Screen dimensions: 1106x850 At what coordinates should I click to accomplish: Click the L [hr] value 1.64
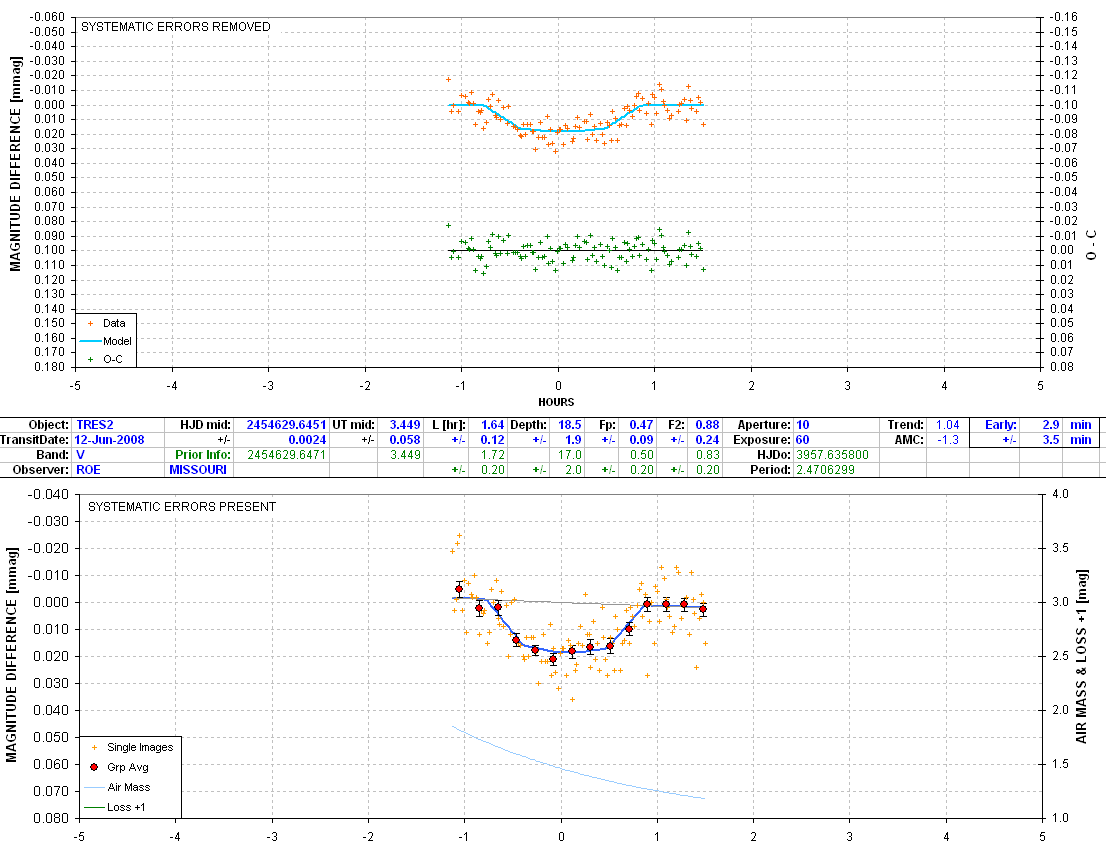click(x=492, y=425)
